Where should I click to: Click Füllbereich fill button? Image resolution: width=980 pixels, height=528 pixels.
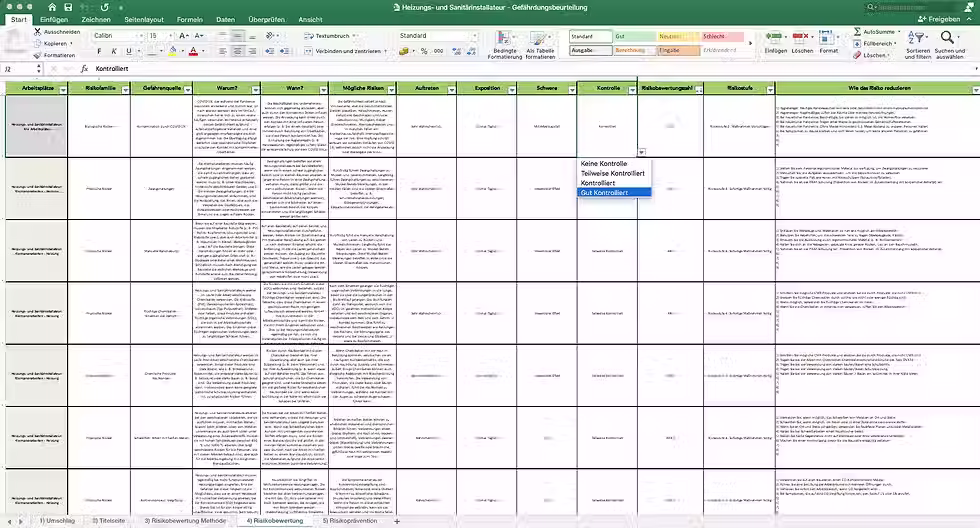click(x=874, y=43)
